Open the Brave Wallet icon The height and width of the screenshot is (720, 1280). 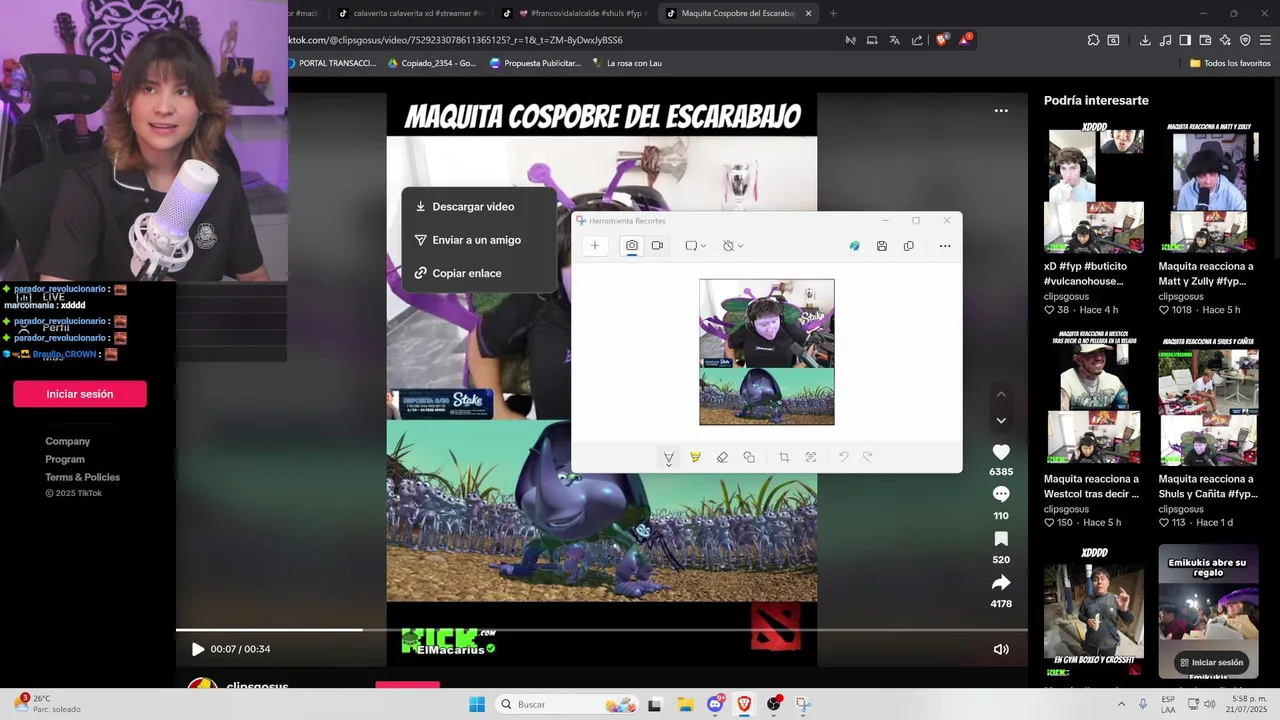pyautogui.click(x=1205, y=40)
